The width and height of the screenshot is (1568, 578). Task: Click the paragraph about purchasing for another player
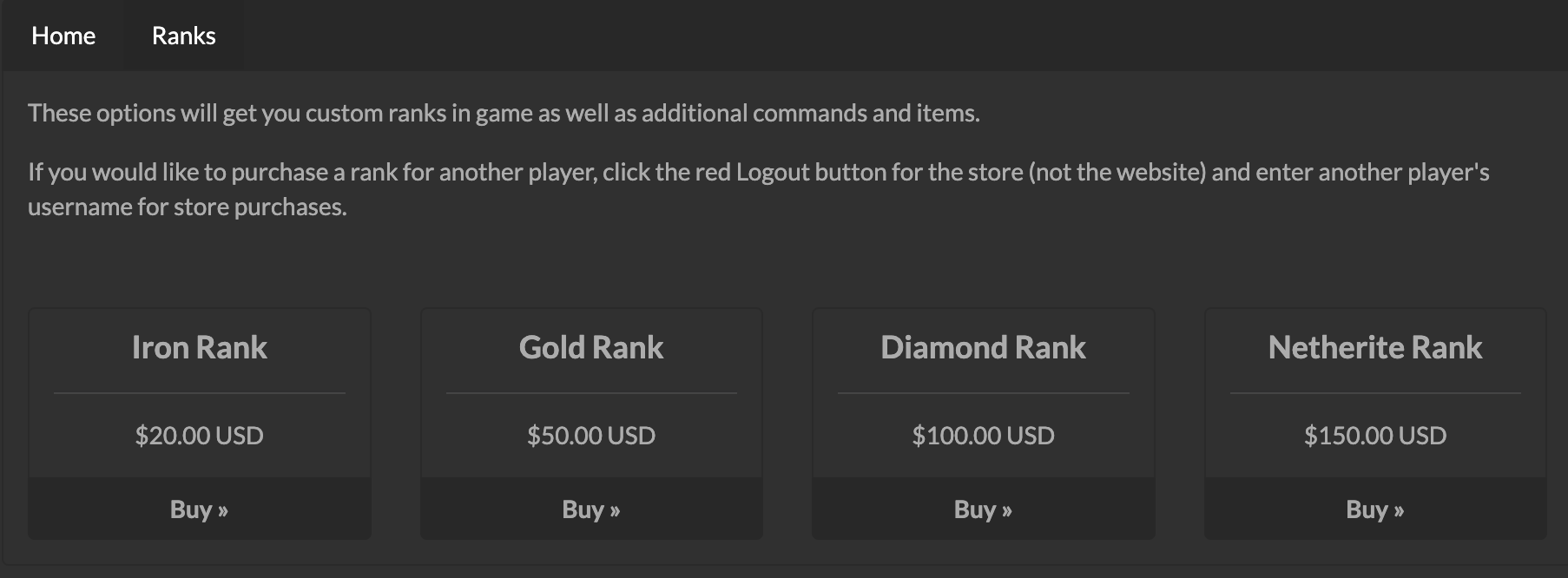[x=759, y=189]
